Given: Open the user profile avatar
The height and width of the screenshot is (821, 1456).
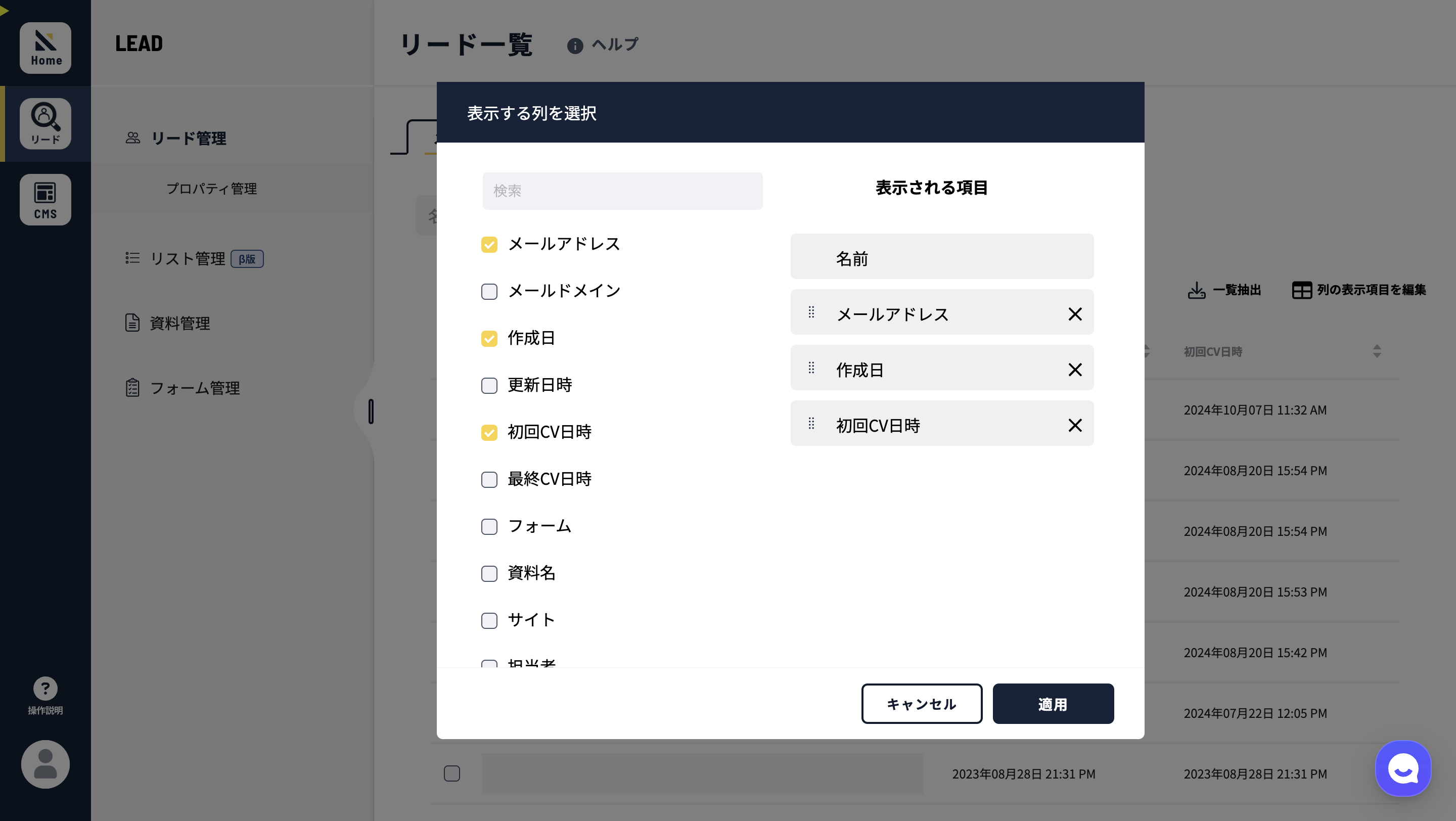Looking at the screenshot, I should (45, 764).
